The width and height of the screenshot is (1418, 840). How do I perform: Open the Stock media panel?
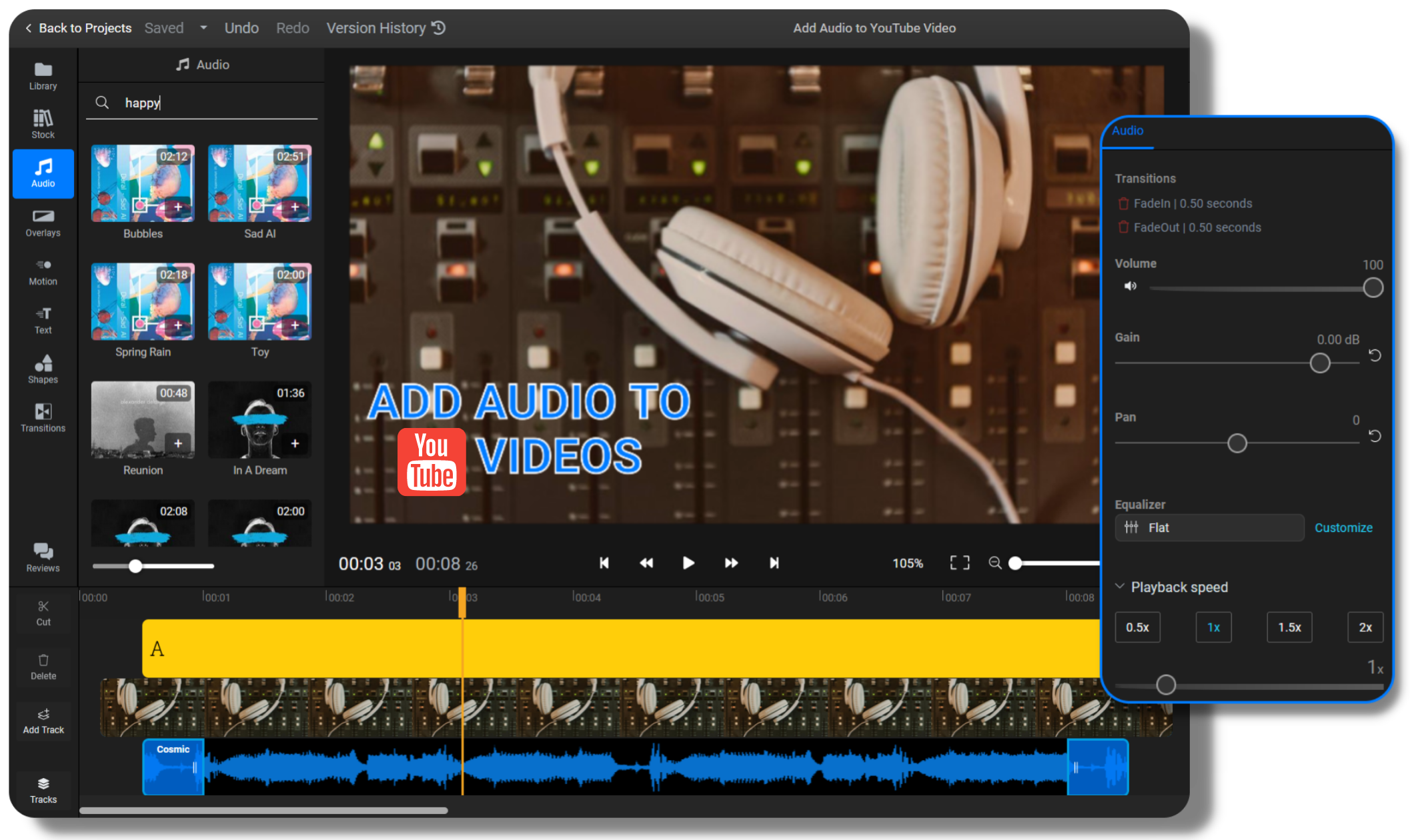43,124
